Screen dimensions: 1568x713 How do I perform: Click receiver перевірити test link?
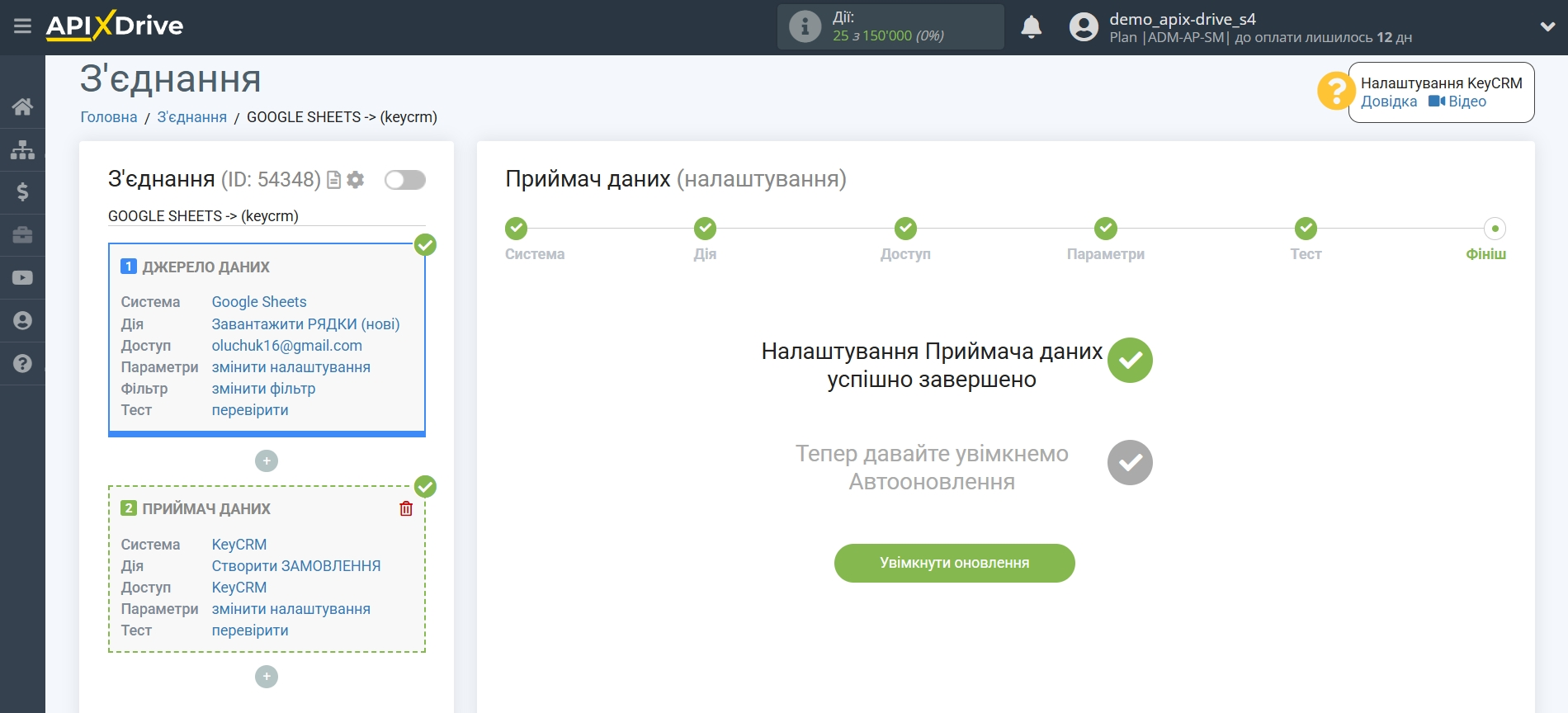click(x=250, y=630)
